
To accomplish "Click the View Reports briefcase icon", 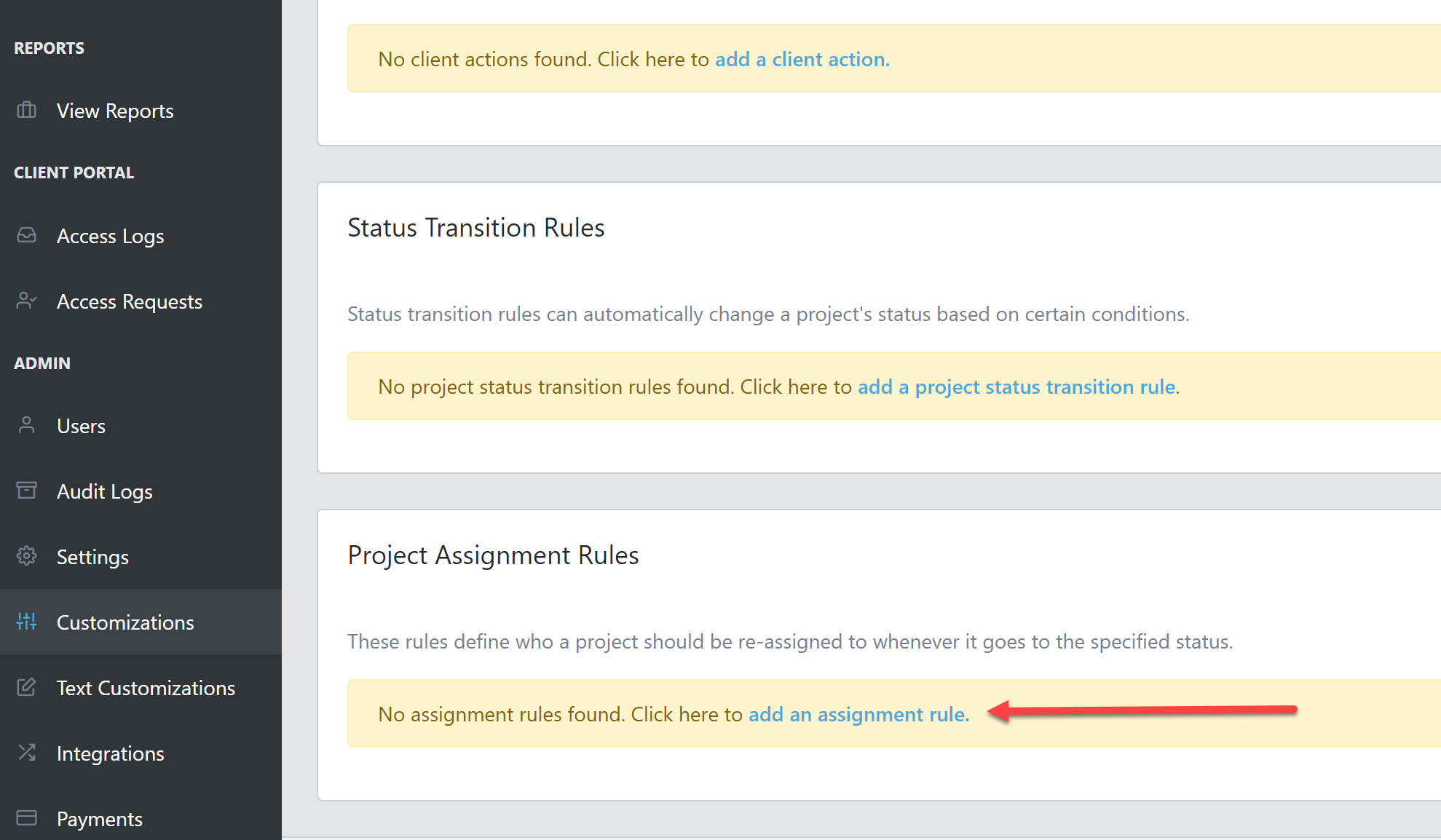I will tap(26, 111).
